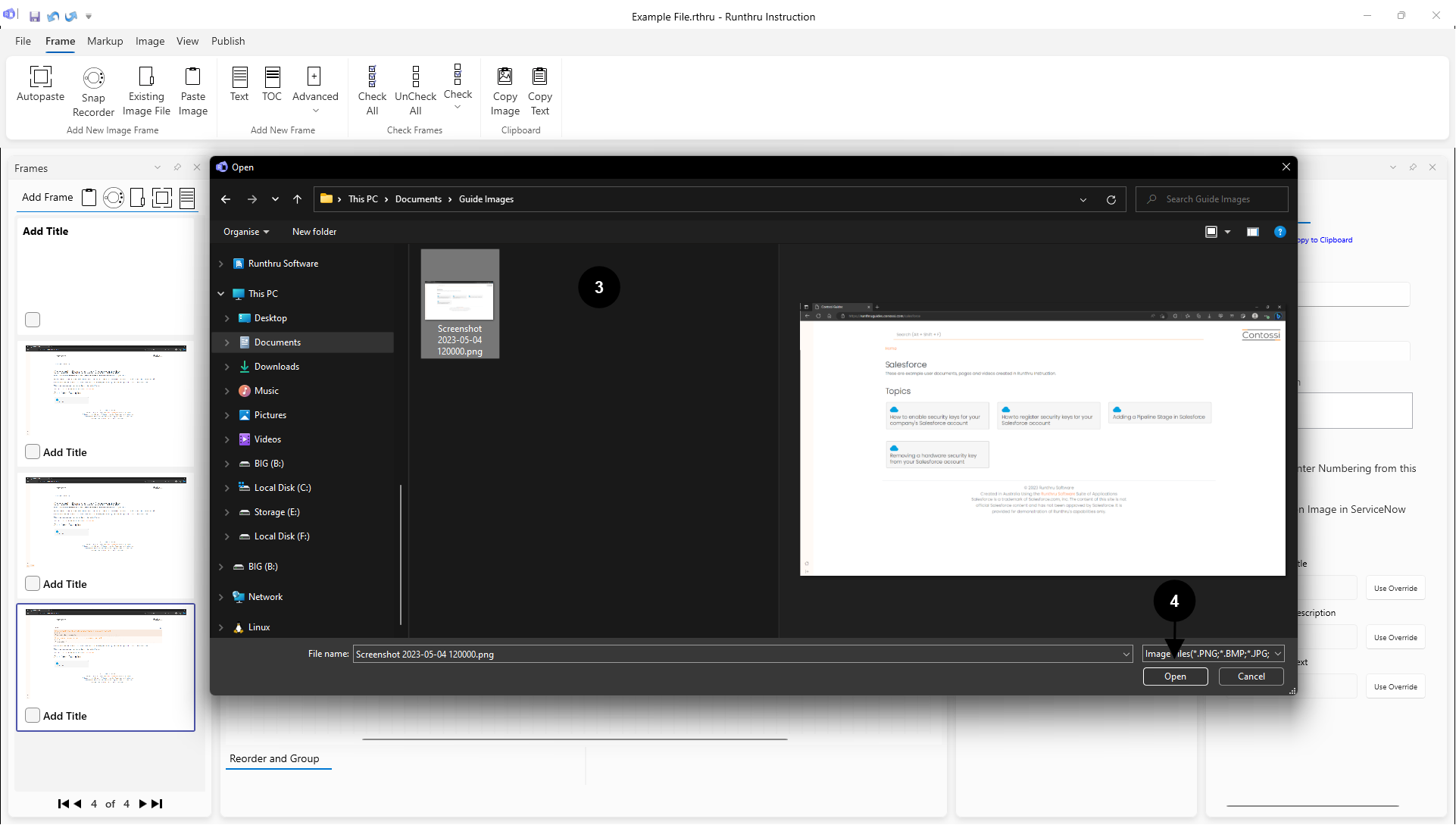
Task: Switch to the Markup ribbon tab
Action: [x=105, y=41]
